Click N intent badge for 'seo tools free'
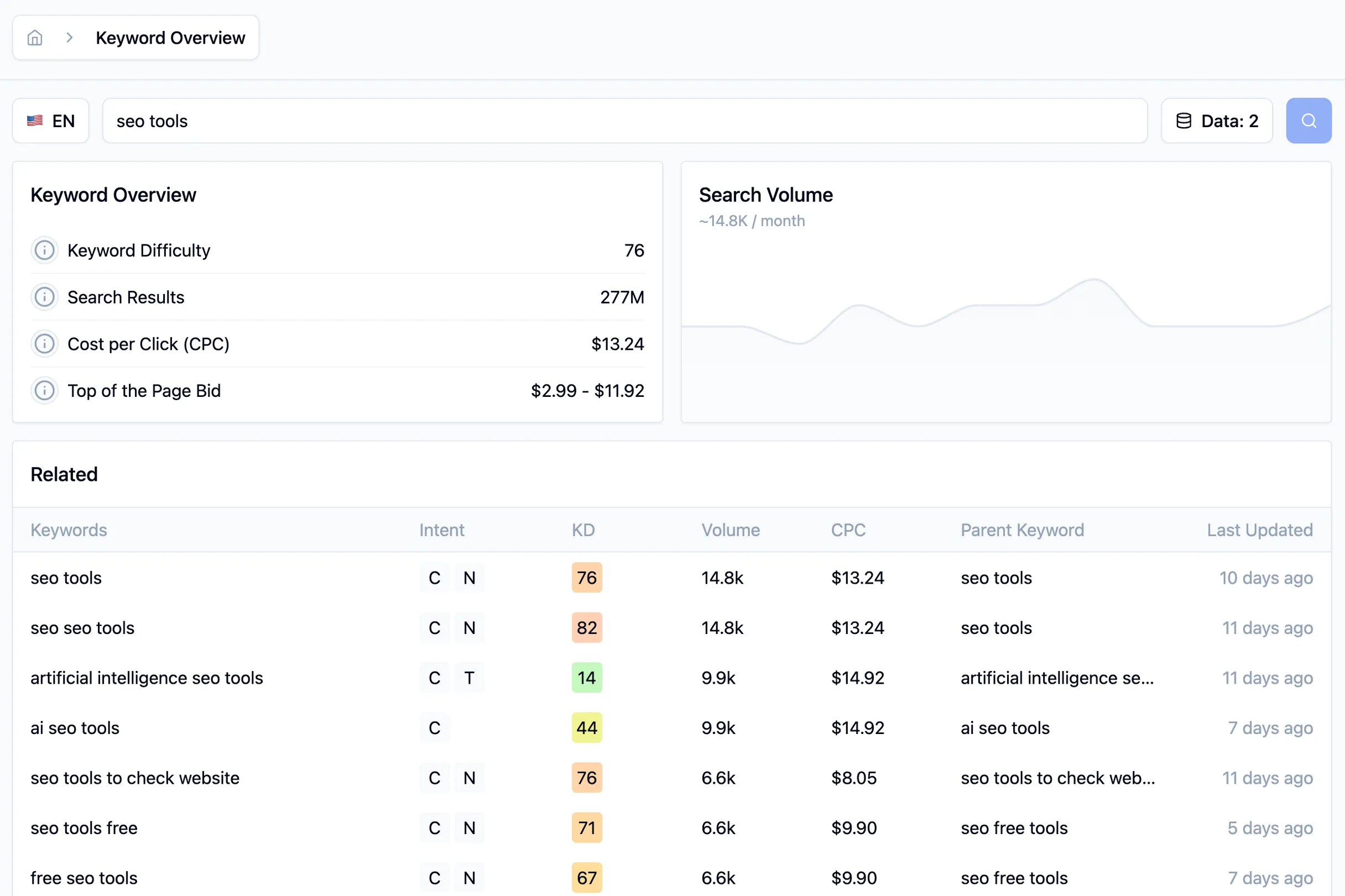Screen dimensions: 1345x896 click(470, 828)
